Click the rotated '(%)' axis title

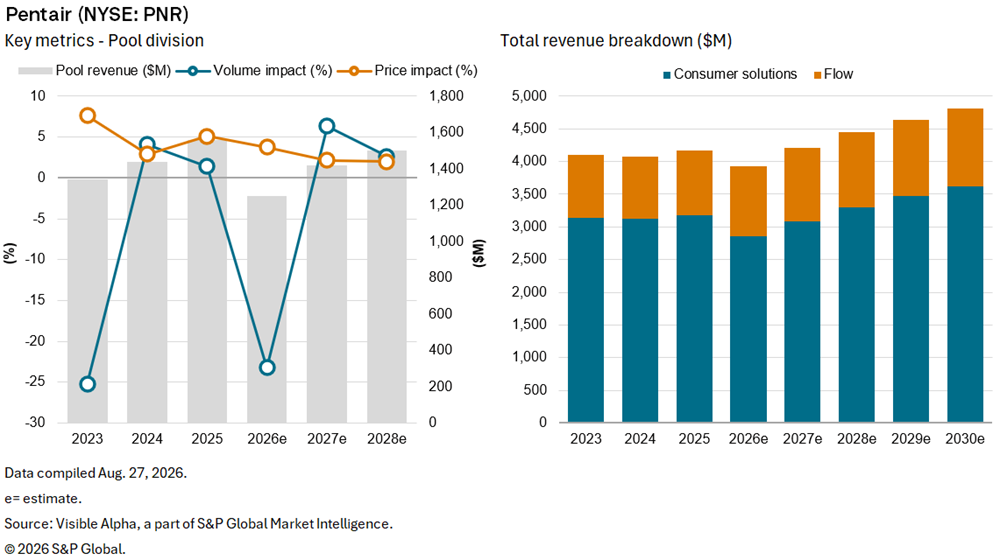10,253
